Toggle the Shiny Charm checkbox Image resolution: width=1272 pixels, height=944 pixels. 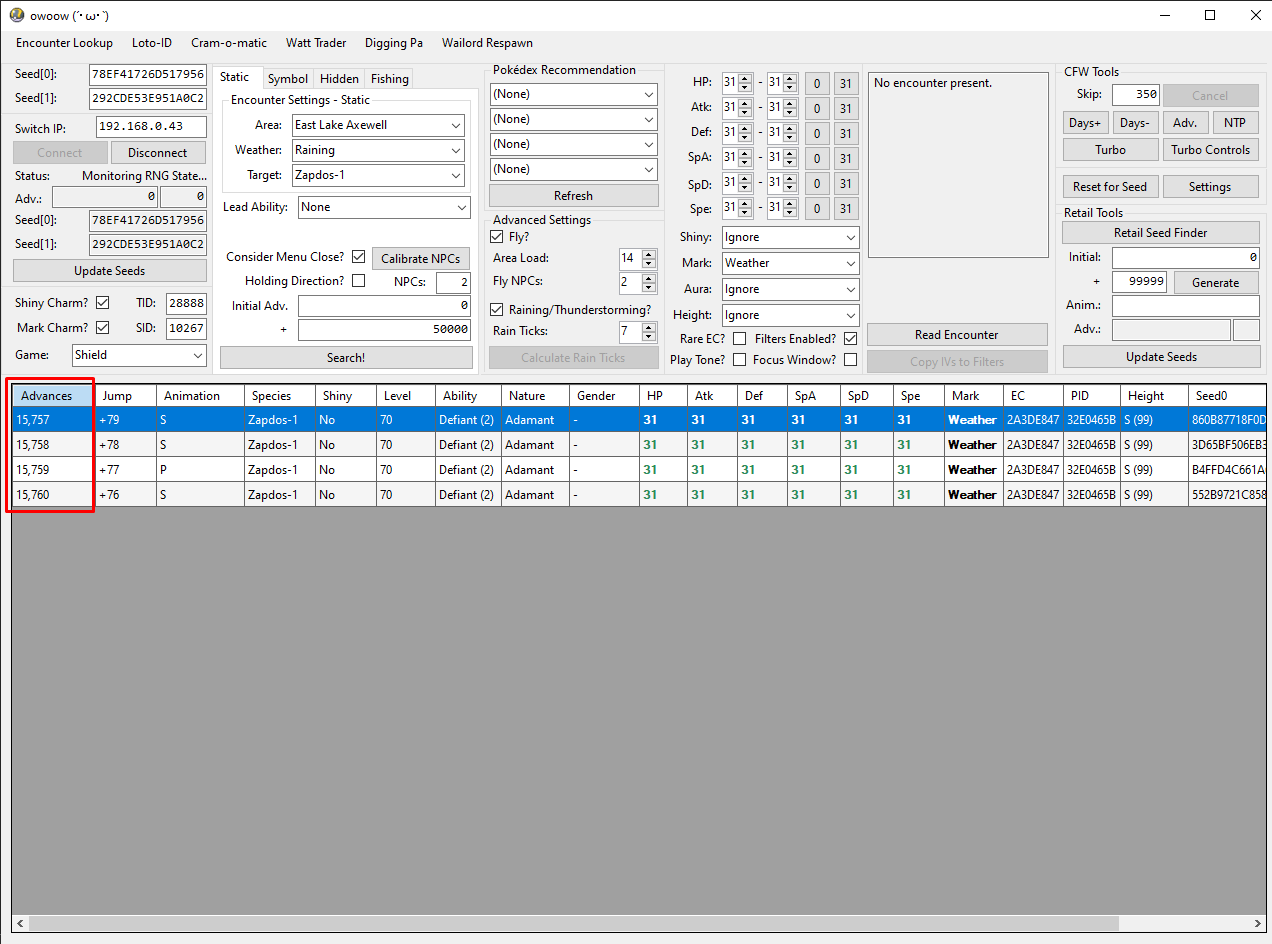(x=102, y=303)
